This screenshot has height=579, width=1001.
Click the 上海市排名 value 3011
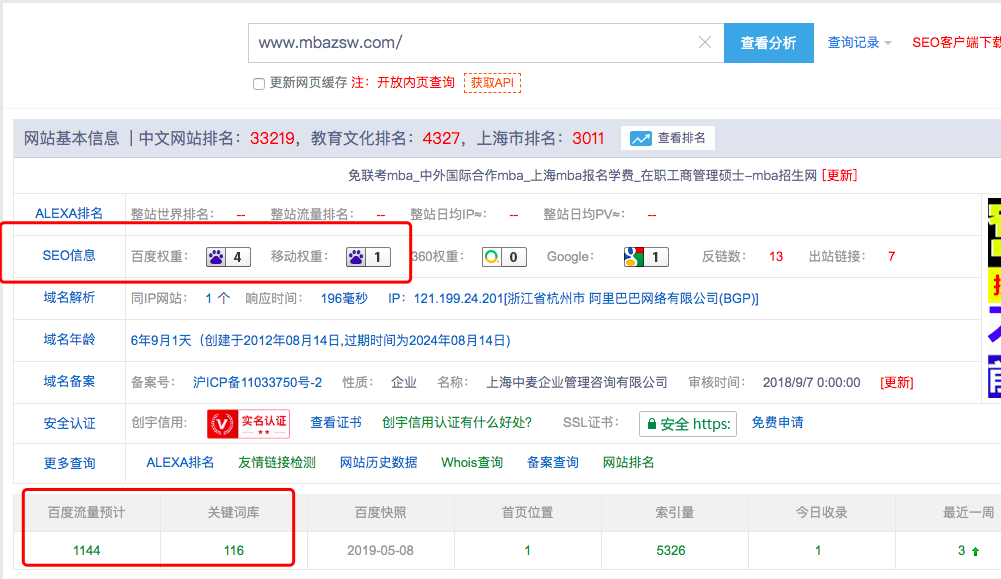588,139
